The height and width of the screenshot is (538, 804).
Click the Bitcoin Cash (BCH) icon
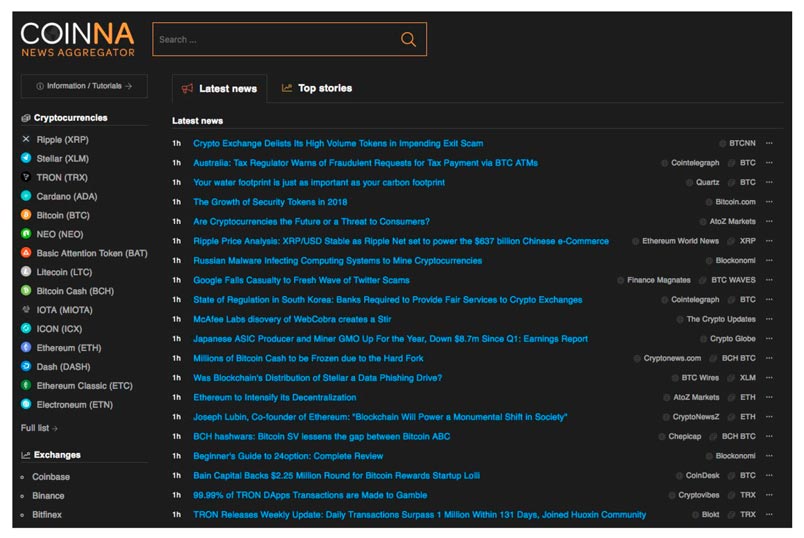coord(26,291)
